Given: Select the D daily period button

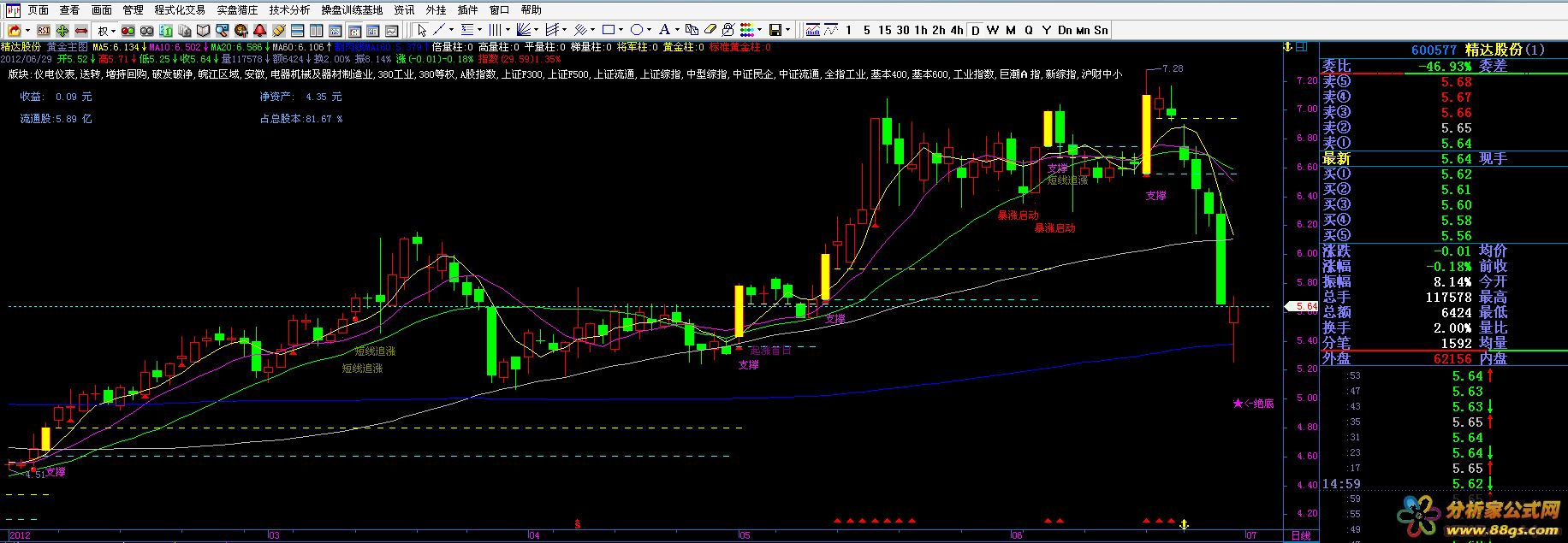Looking at the screenshot, I should pos(976,31).
